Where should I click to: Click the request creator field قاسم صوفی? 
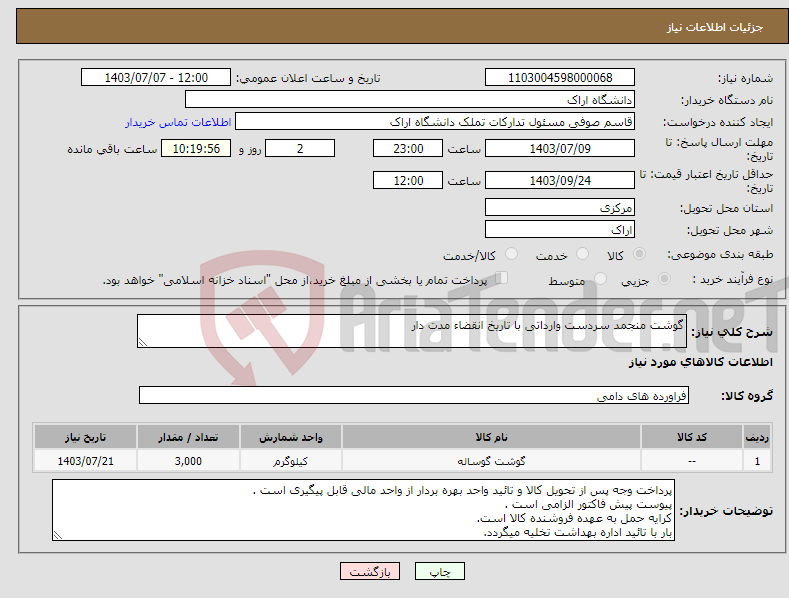pyautogui.click(x=435, y=122)
